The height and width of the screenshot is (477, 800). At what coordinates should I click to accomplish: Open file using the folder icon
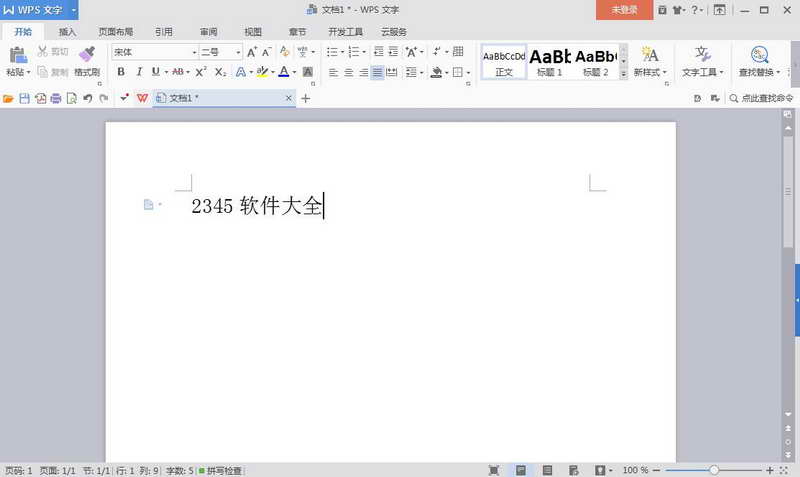tap(8, 98)
